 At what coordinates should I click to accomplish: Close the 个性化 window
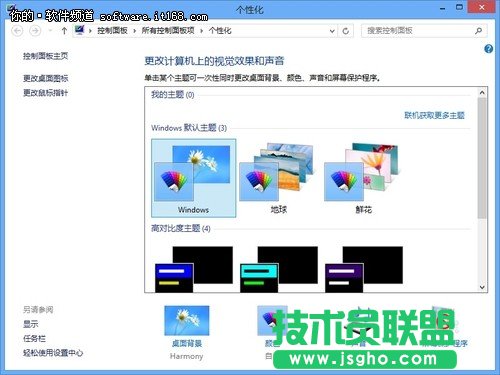481,7
